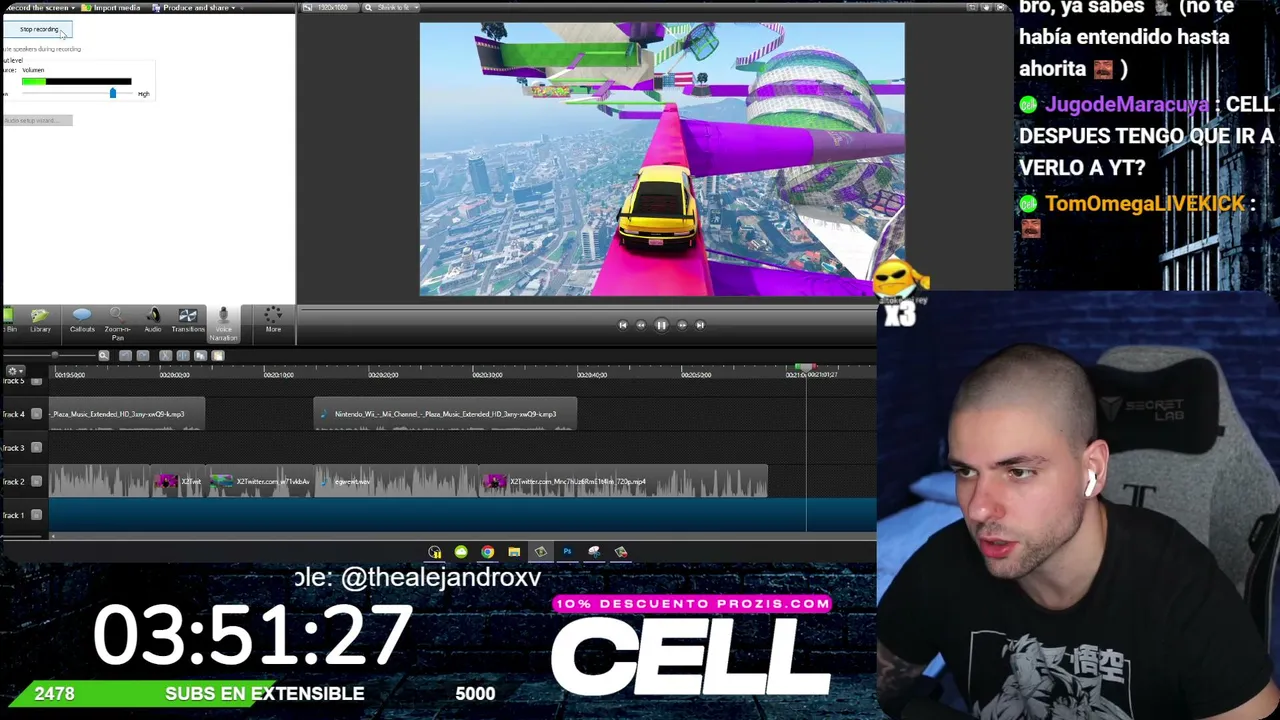Open the 1920x1080 editing dimensions button

coord(328,8)
